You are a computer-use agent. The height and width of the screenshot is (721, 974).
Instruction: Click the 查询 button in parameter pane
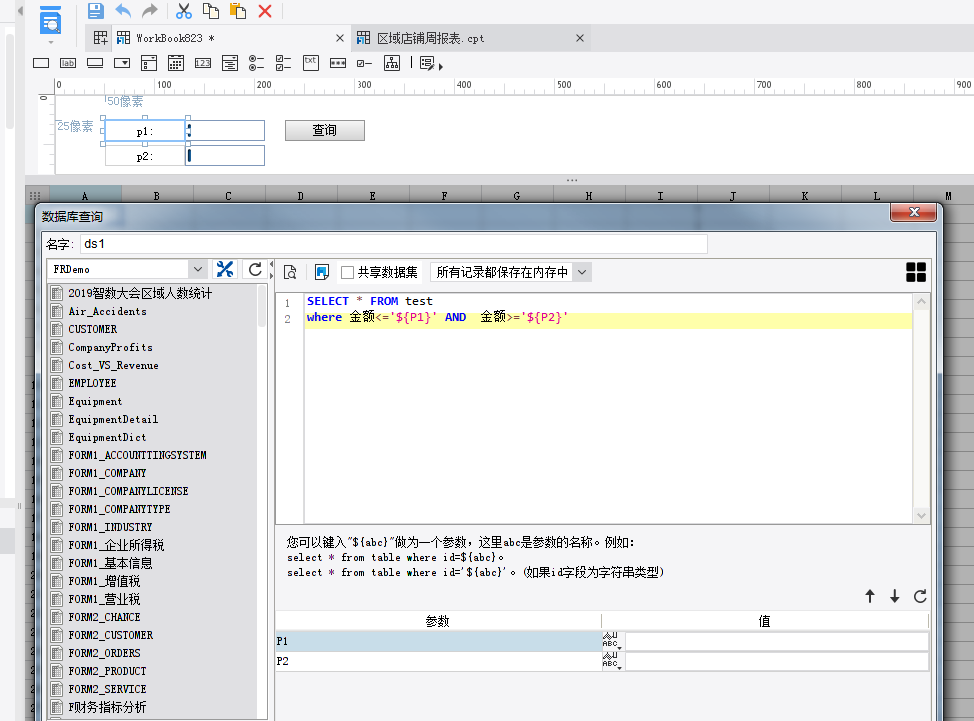[324, 131]
